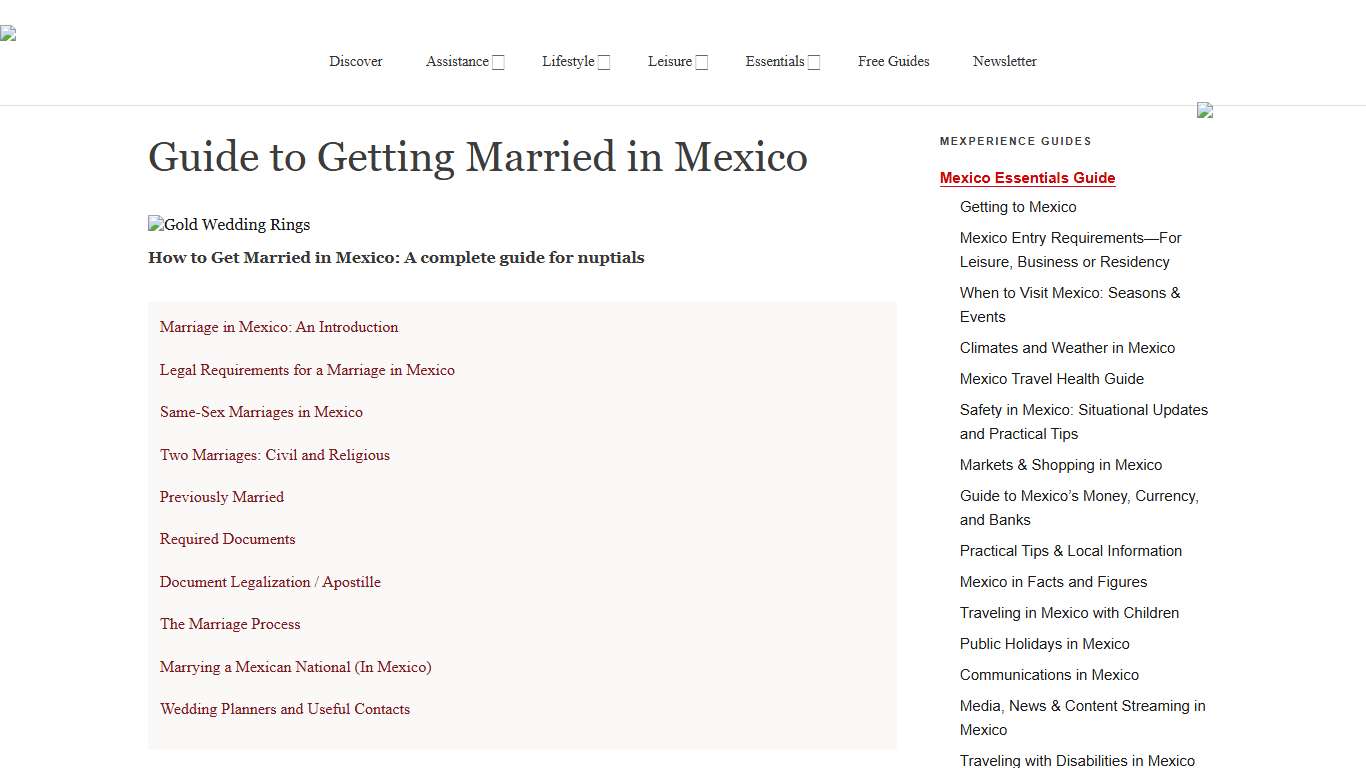Open 'Legal Requirements for a Marriage in Mexico'

(307, 370)
